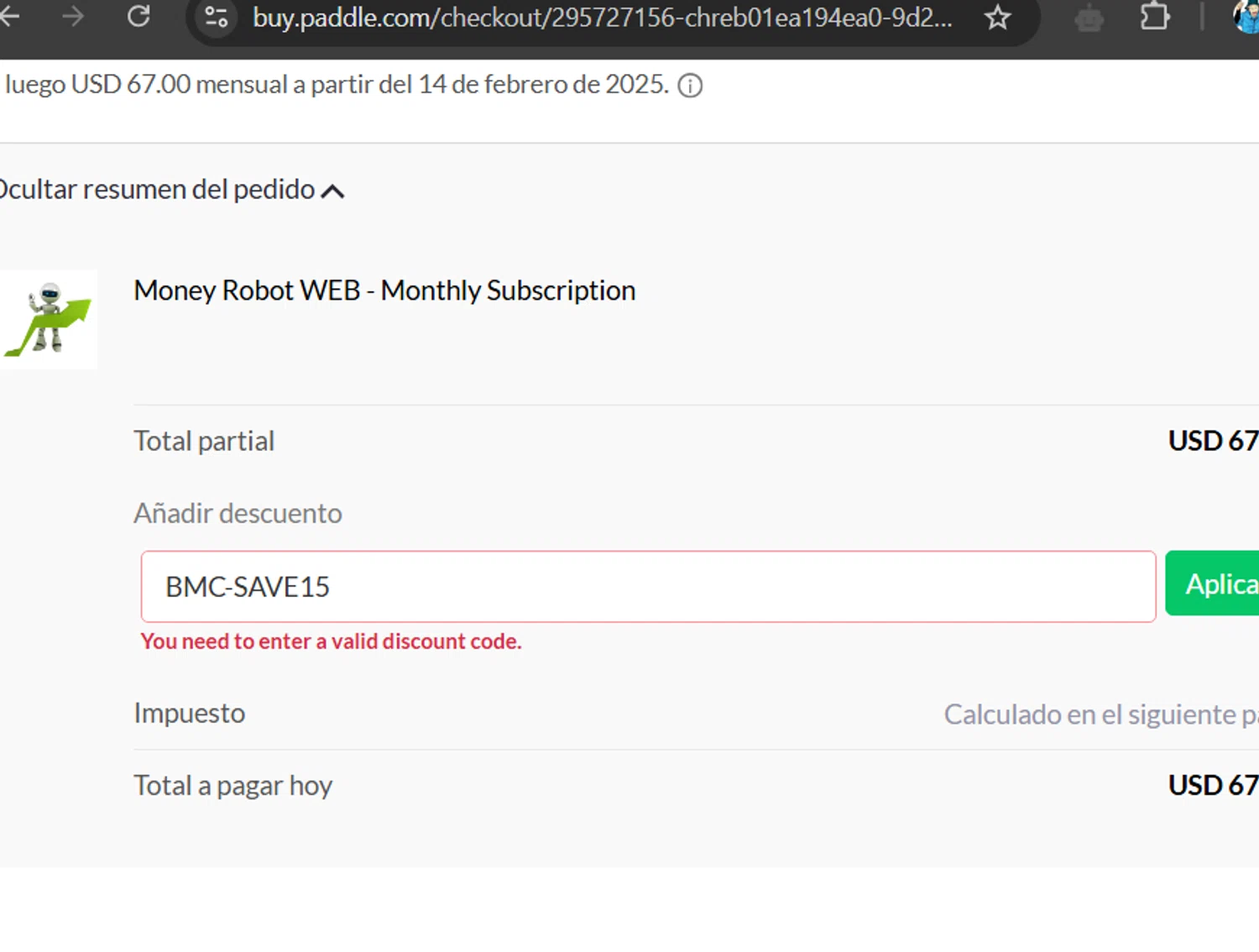Click 'Money Robot WEB - Monthly Subscription' title
The height and width of the screenshot is (952, 1259).
point(384,290)
